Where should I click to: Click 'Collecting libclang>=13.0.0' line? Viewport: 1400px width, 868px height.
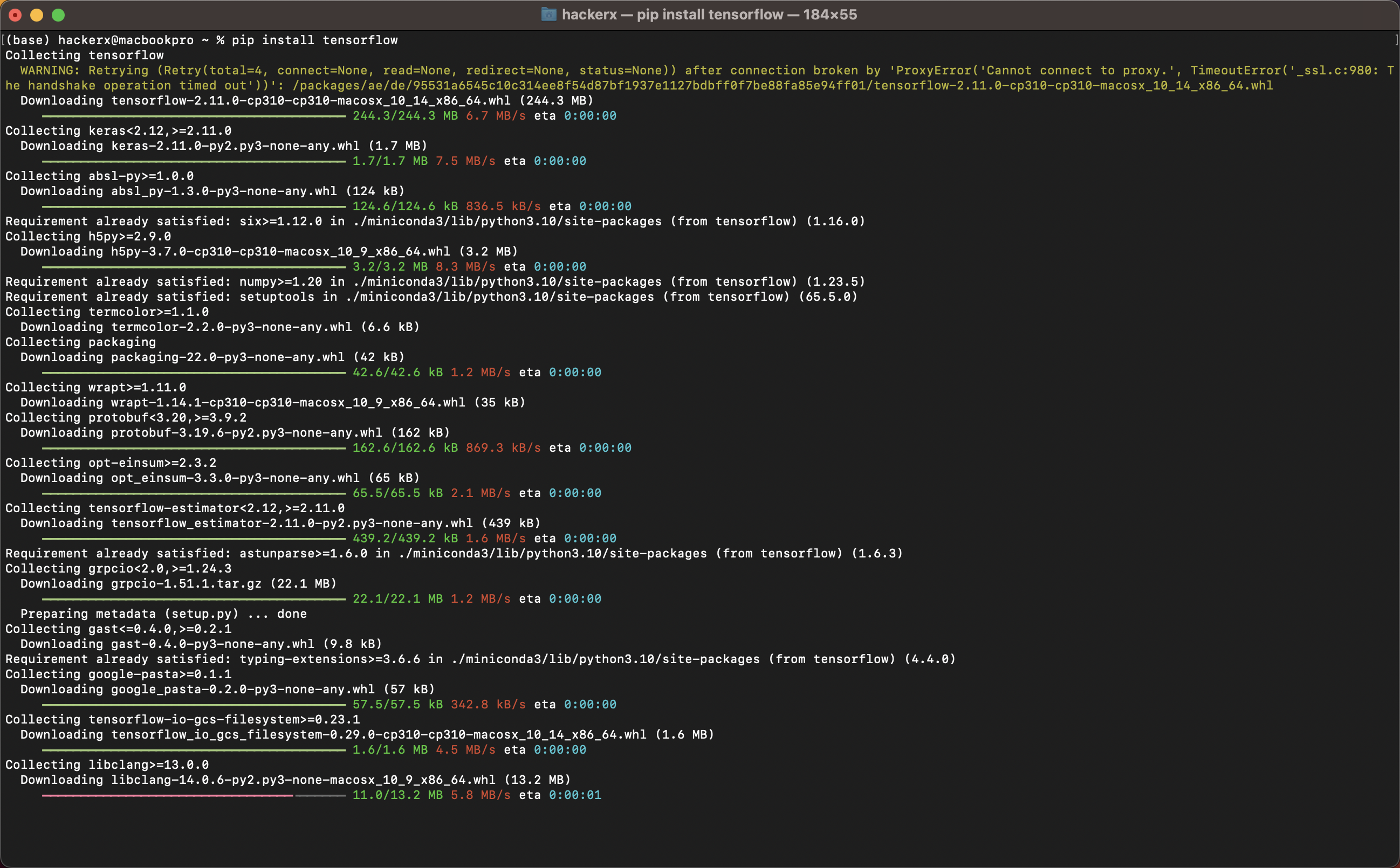pyautogui.click(x=107, y=764)
